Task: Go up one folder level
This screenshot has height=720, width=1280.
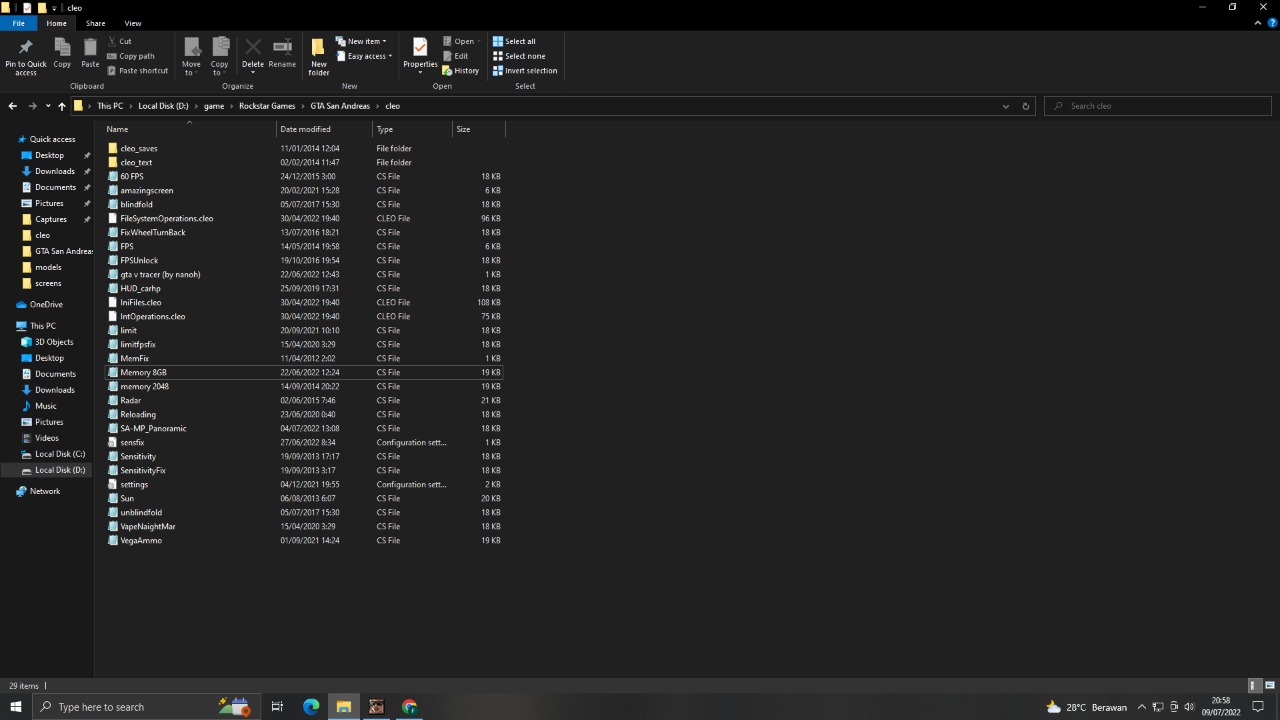Action: point(61,106)
